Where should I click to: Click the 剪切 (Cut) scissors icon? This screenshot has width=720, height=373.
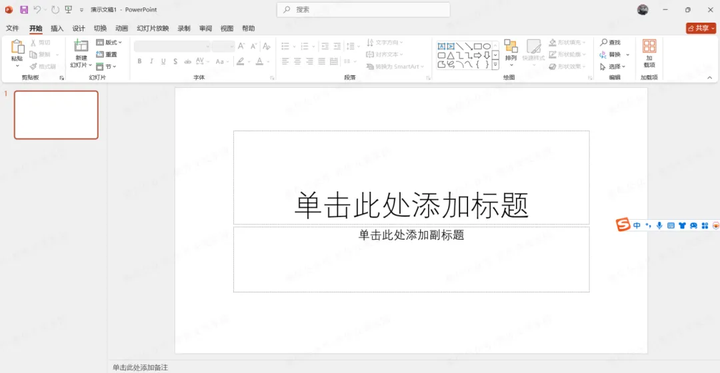click(33, 42)
